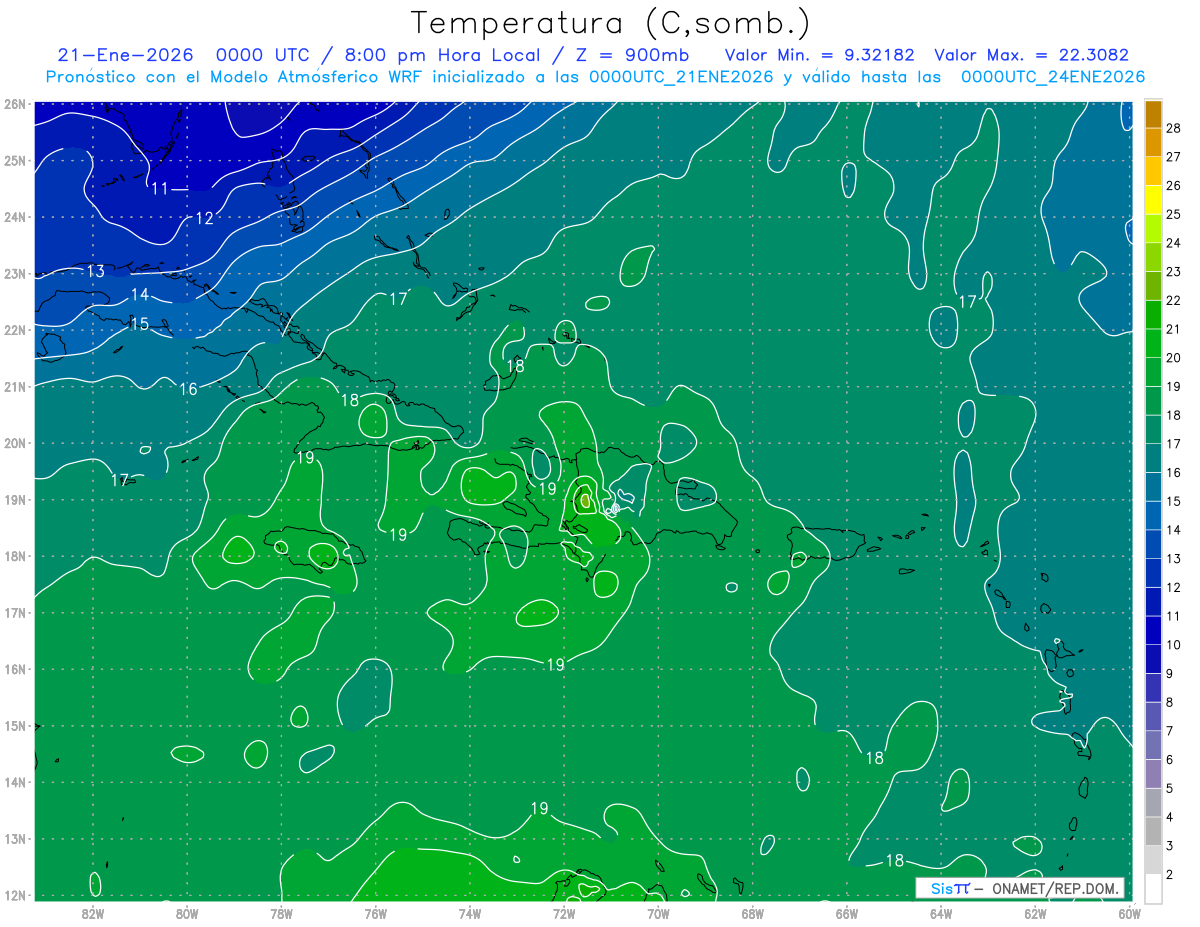1200x927 pixels.
Task: Click "Valor Min. = 9.32182" in the header
Action: click(x=819, y=55)
